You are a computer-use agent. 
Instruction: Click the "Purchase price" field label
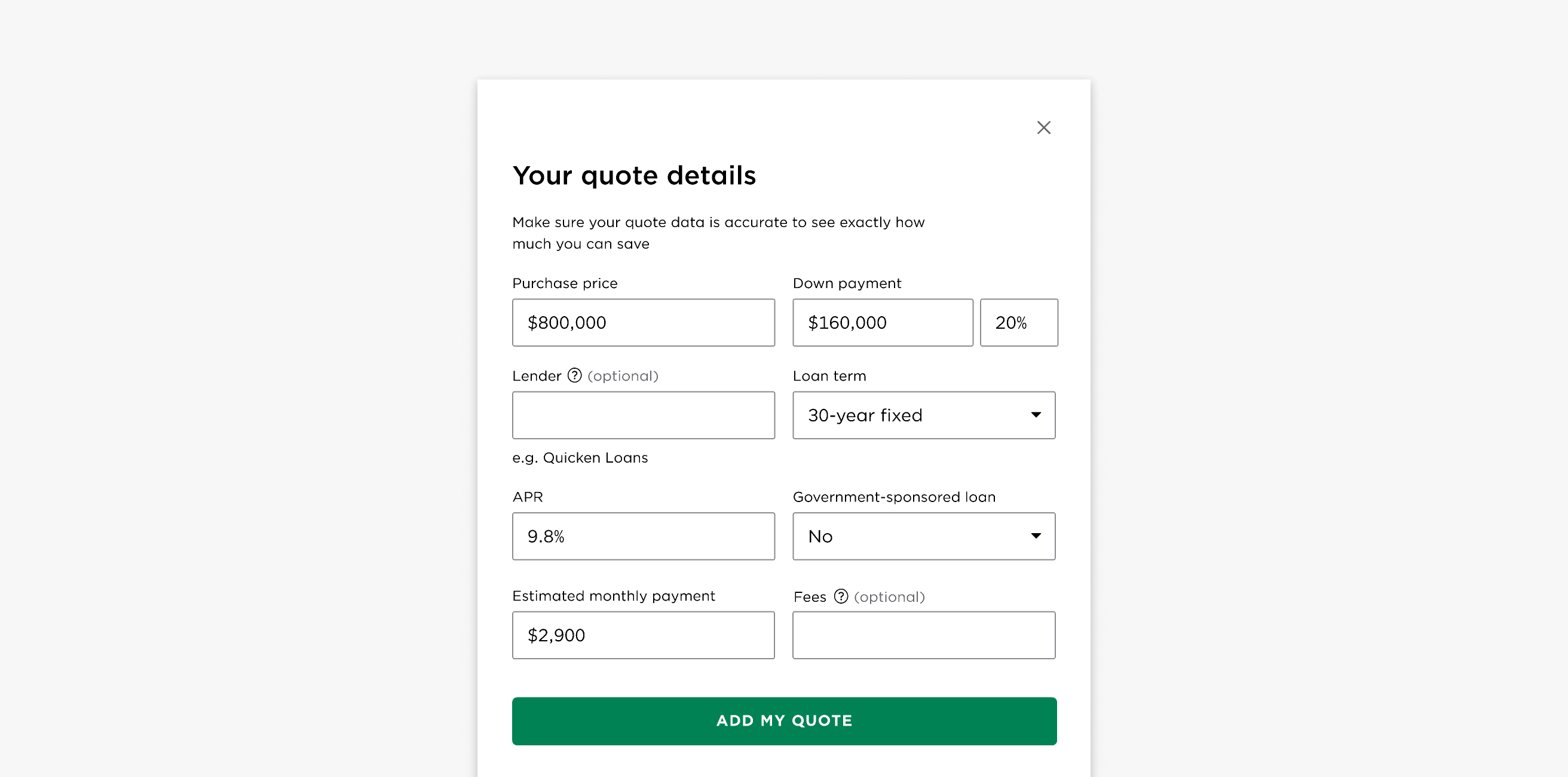(564, 283)
